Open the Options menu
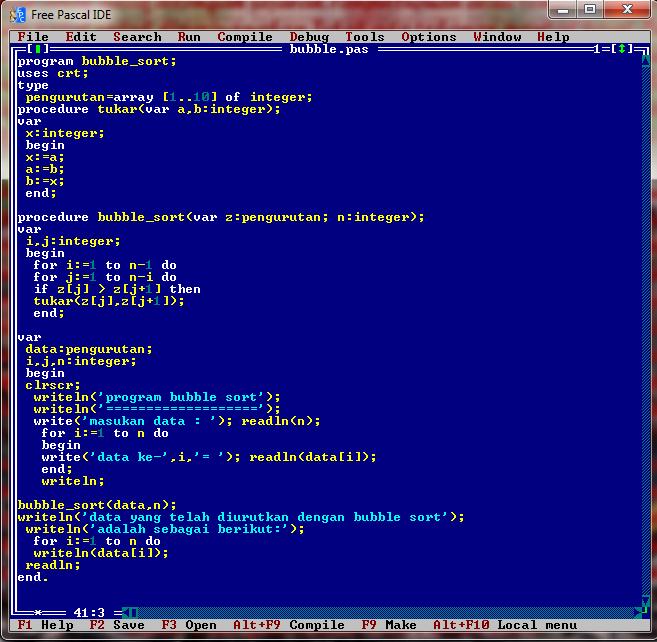This screenshot has width=657, height=642. pyautogui.click(x=429, y=37)
